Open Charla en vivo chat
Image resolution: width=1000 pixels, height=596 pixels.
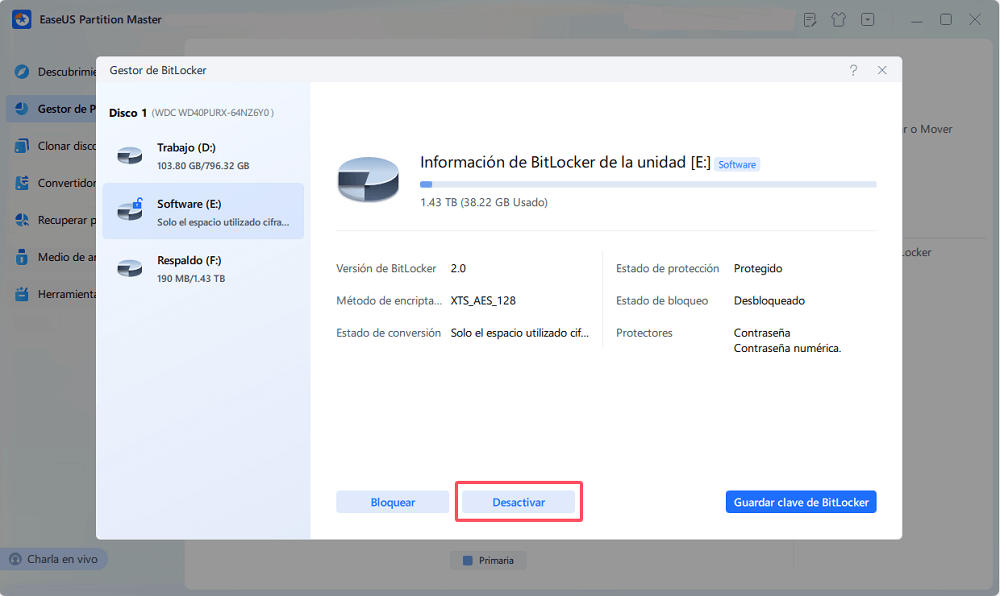point(54,559)
